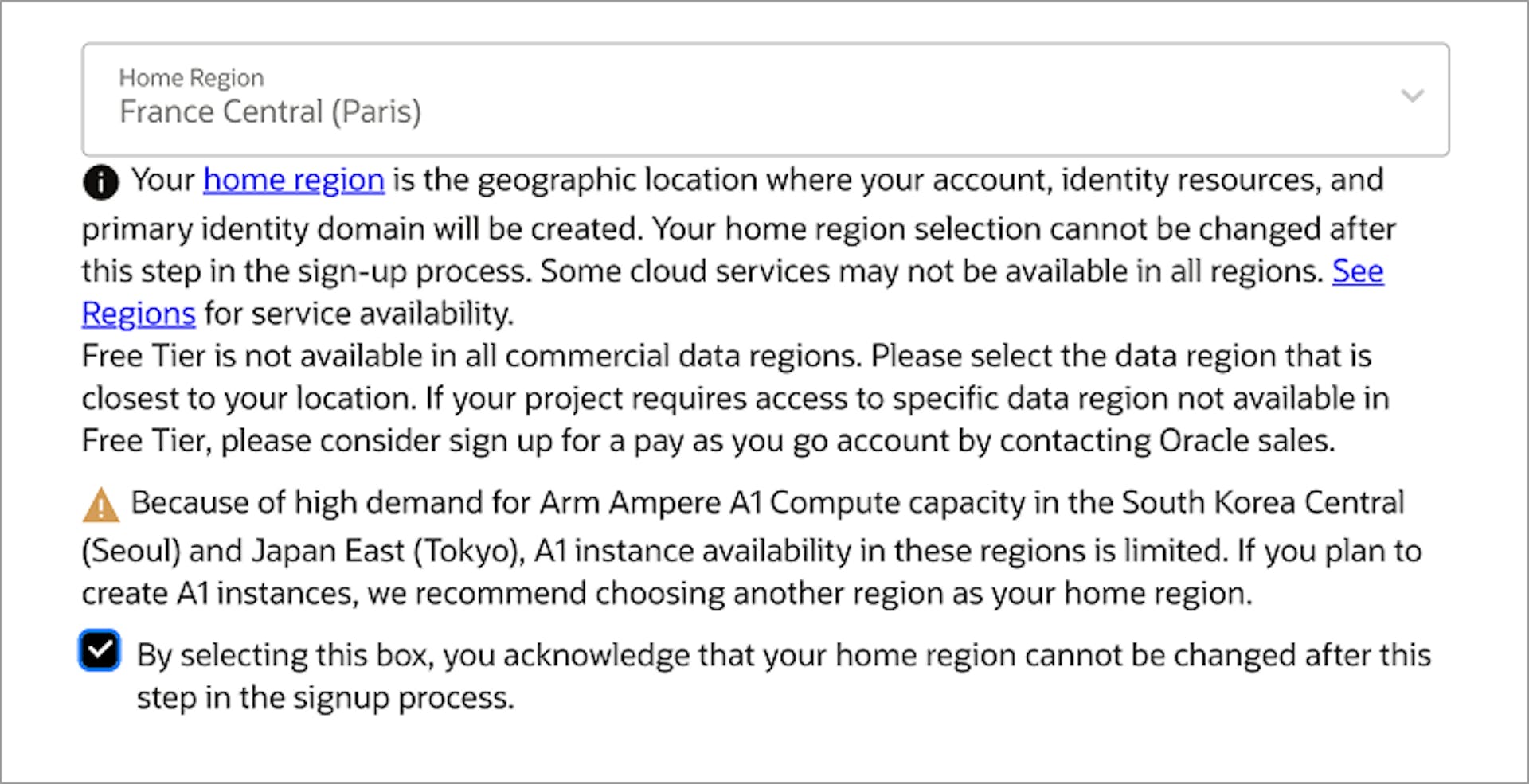The width and height of the screenshot is (1529, 784).
Task: Click the "Home Region" field label
Action: [x=191, y=78]
